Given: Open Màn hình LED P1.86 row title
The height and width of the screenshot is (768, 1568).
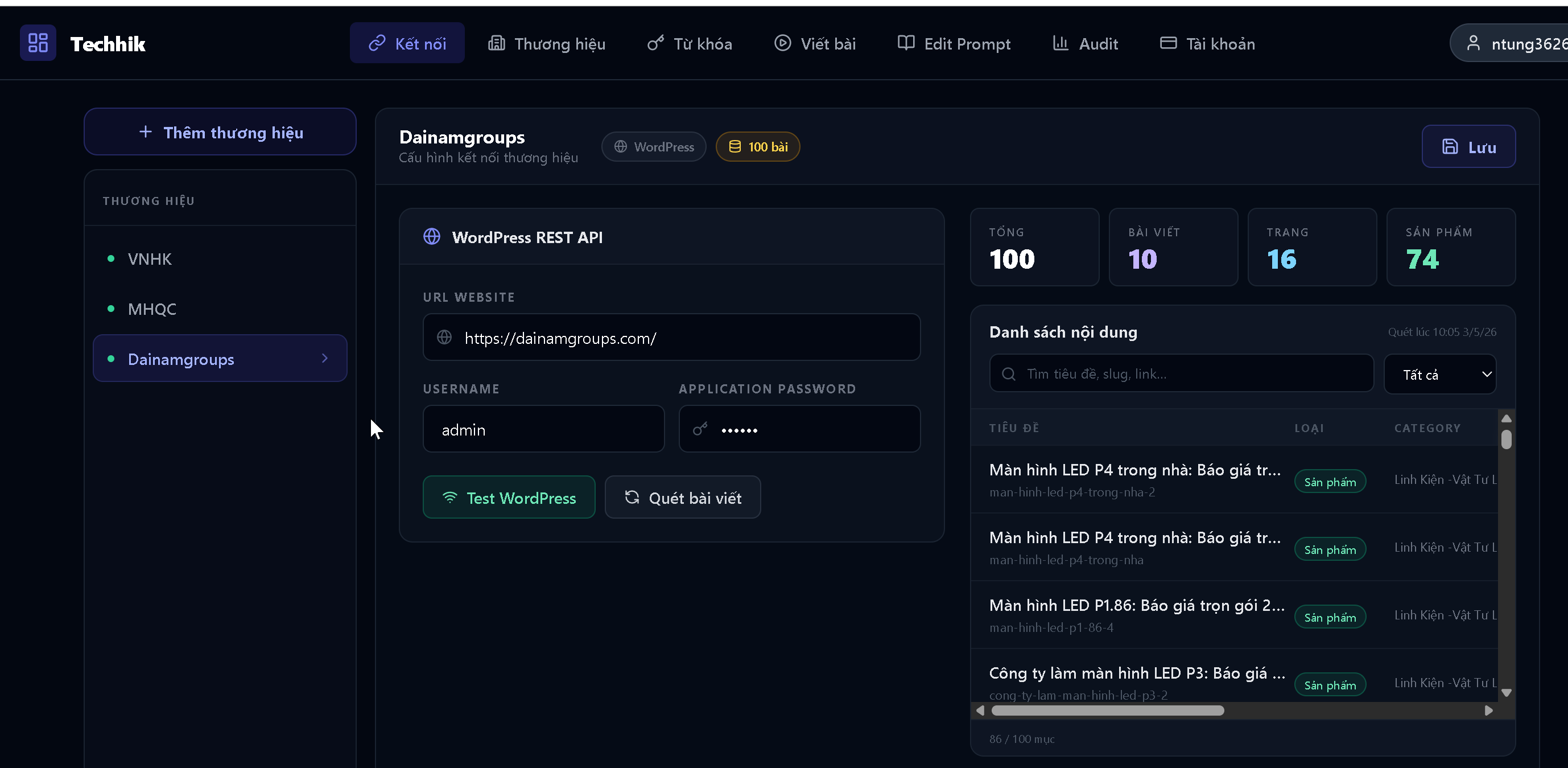Looking at the screenshot, I should [x=1136, y=605].
